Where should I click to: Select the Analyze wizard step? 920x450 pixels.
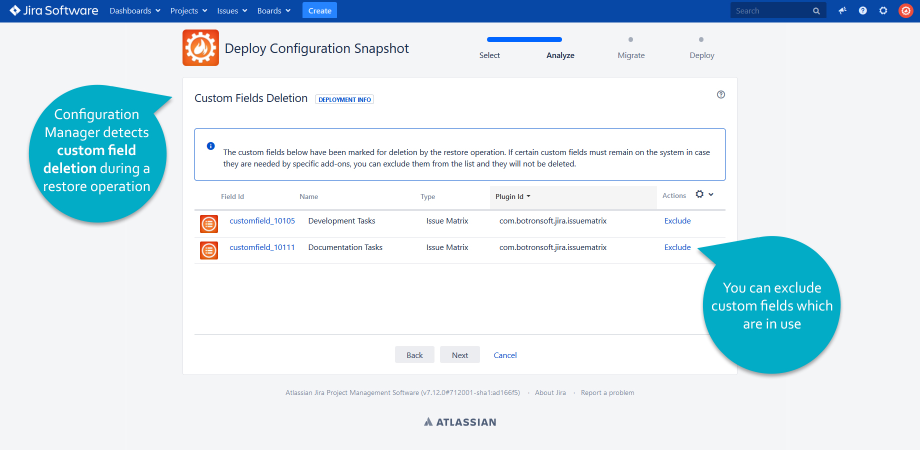pos(560,55)
